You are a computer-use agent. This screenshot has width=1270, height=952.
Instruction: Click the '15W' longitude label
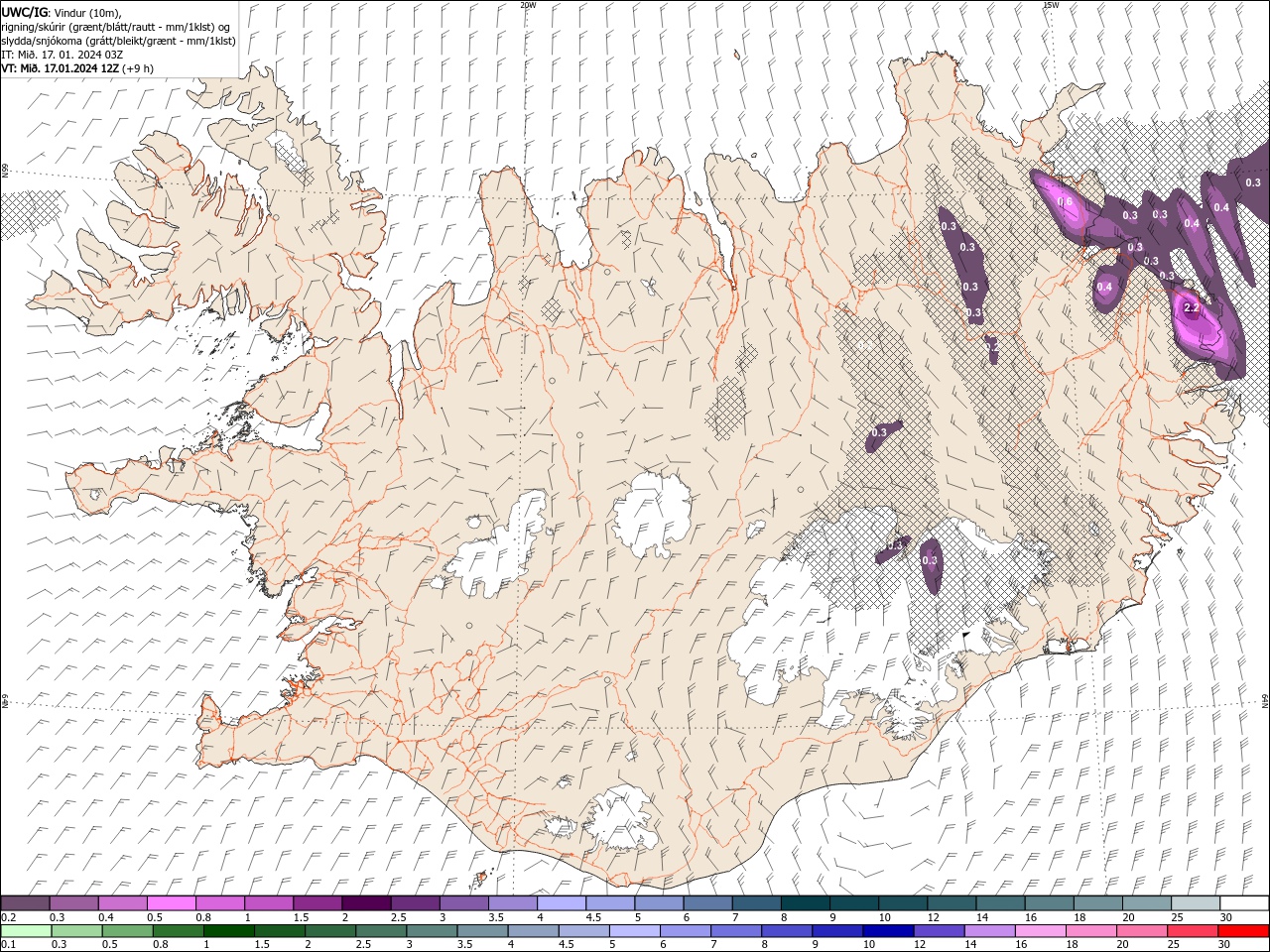[x=1051, y=5]
